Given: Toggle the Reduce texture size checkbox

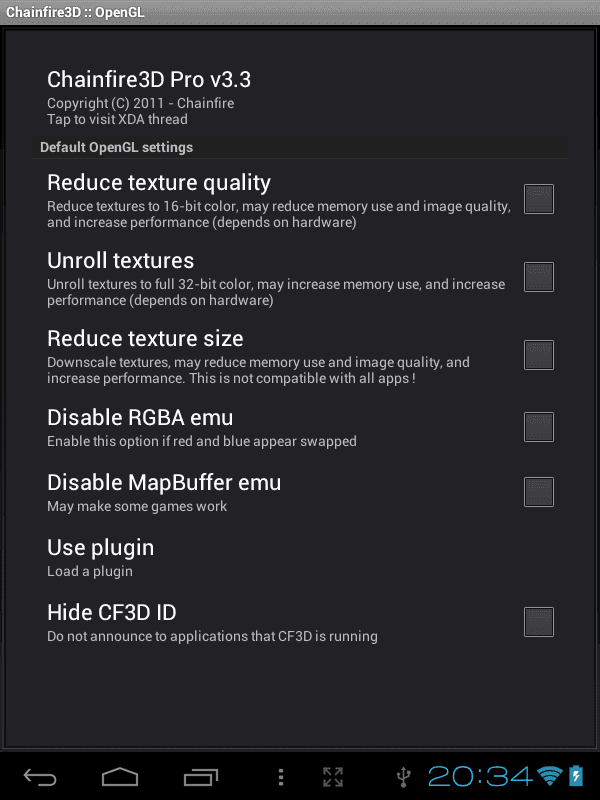Looking at the screenshot, I should [539, 355].
